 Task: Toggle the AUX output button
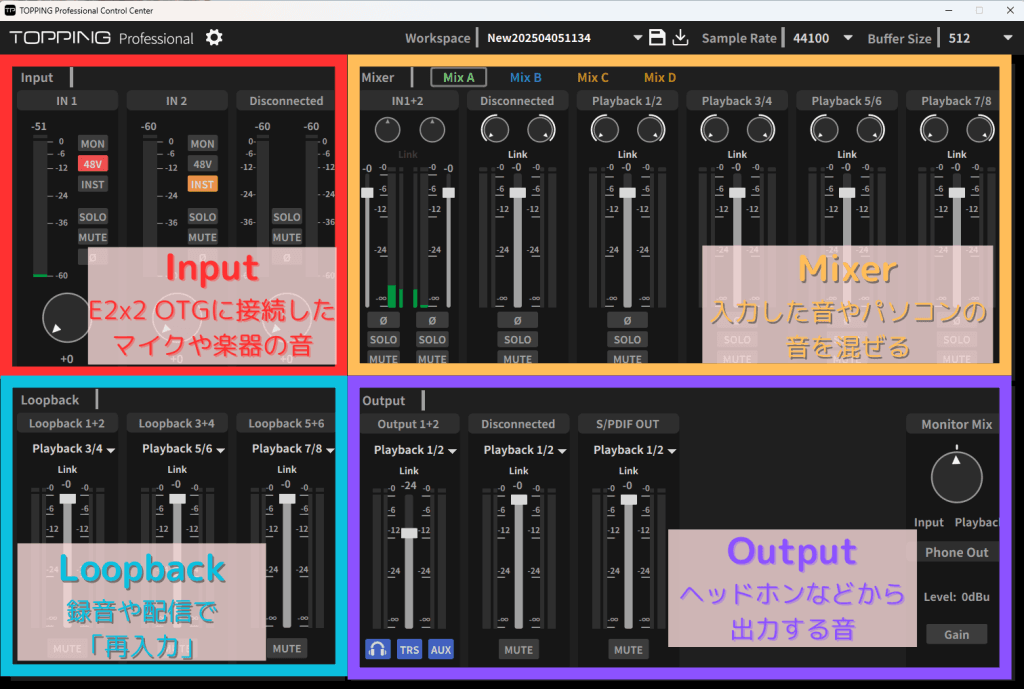coord(441,649)
